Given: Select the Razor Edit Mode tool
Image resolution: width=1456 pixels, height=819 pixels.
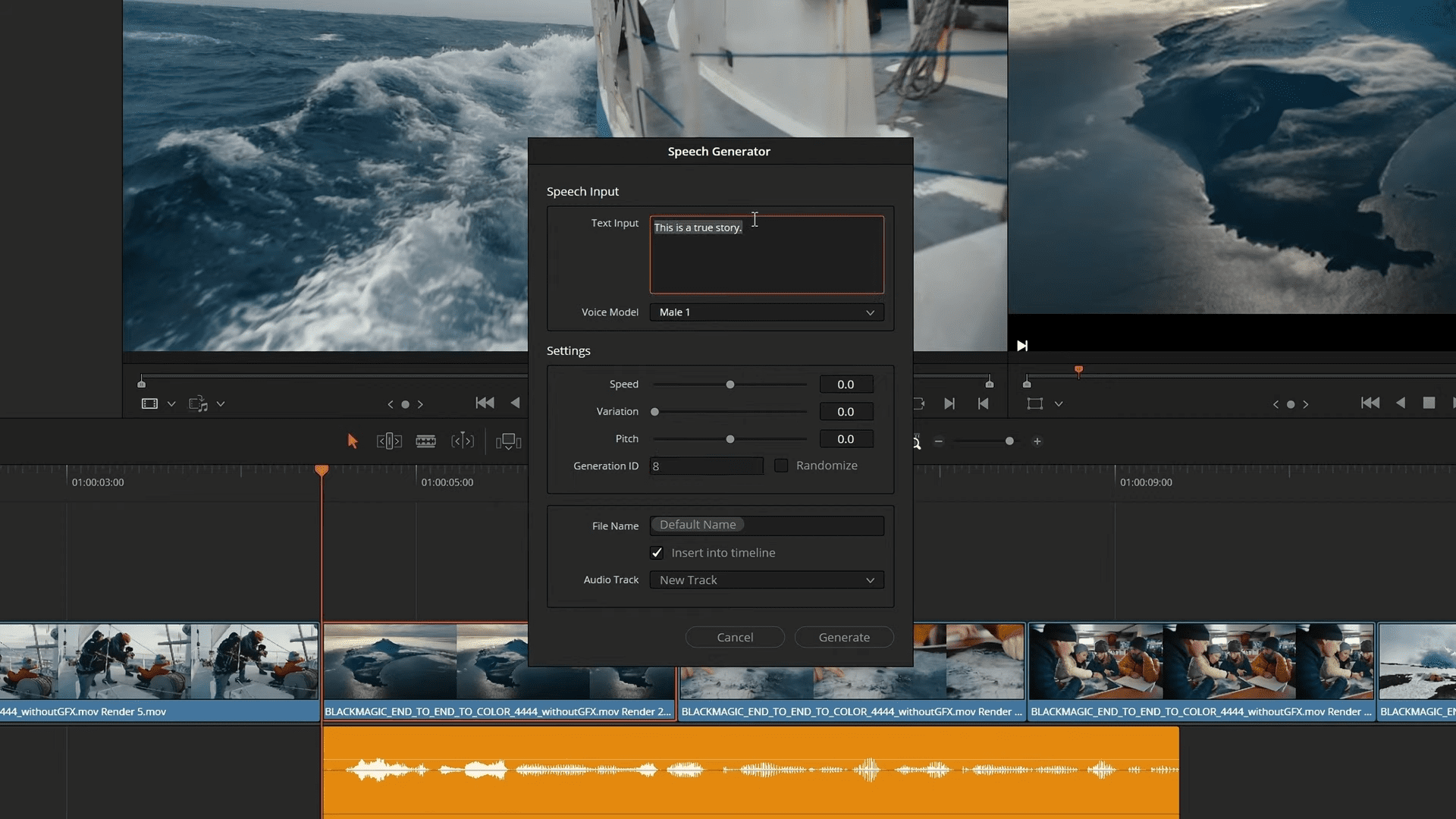Looking at the screenshot, I should [425, 441].
